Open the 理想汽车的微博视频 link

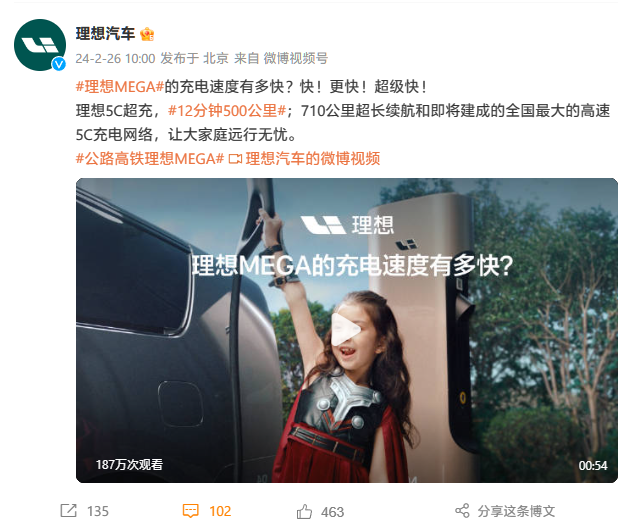pos(313,158)
